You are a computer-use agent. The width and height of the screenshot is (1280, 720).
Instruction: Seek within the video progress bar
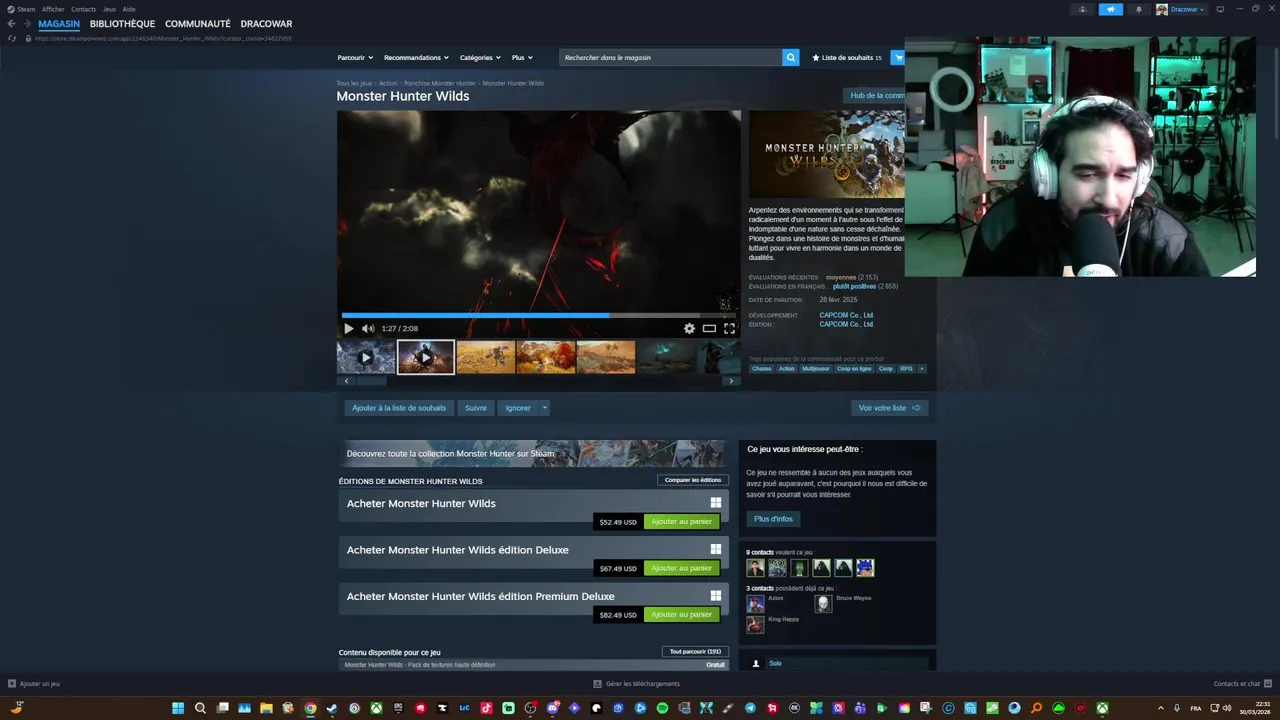point(539,315)
